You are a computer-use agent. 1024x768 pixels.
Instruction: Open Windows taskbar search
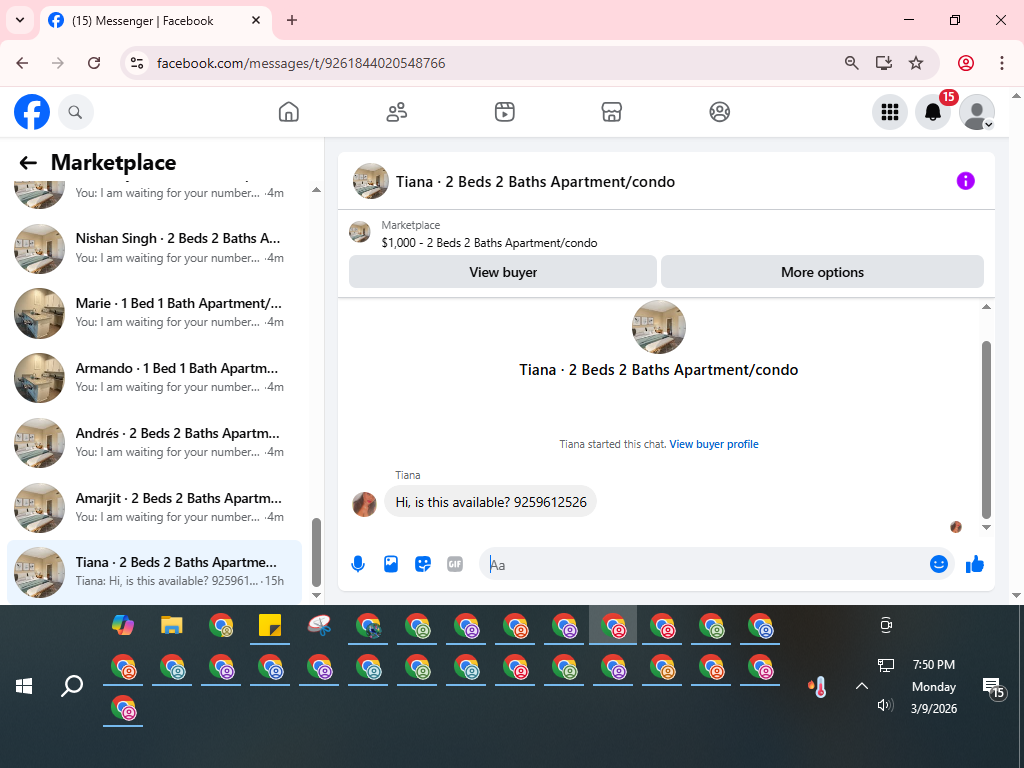pyautogui.click(x=72, y=686)
